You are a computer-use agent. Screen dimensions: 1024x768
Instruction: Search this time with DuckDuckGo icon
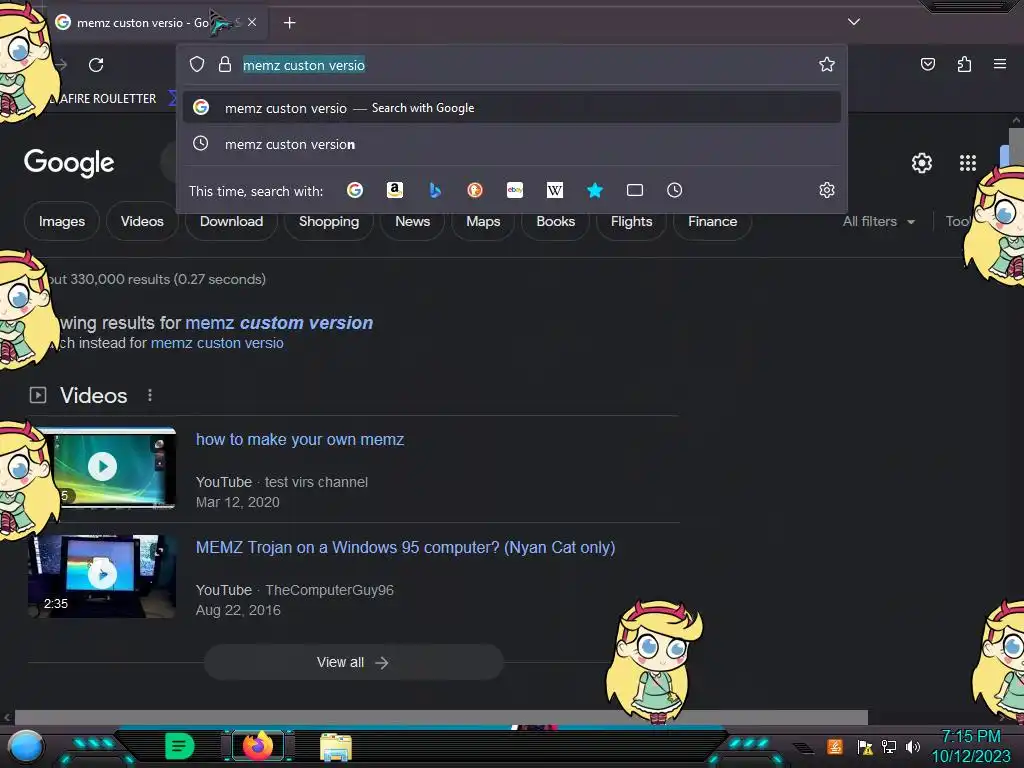[475, 190]
